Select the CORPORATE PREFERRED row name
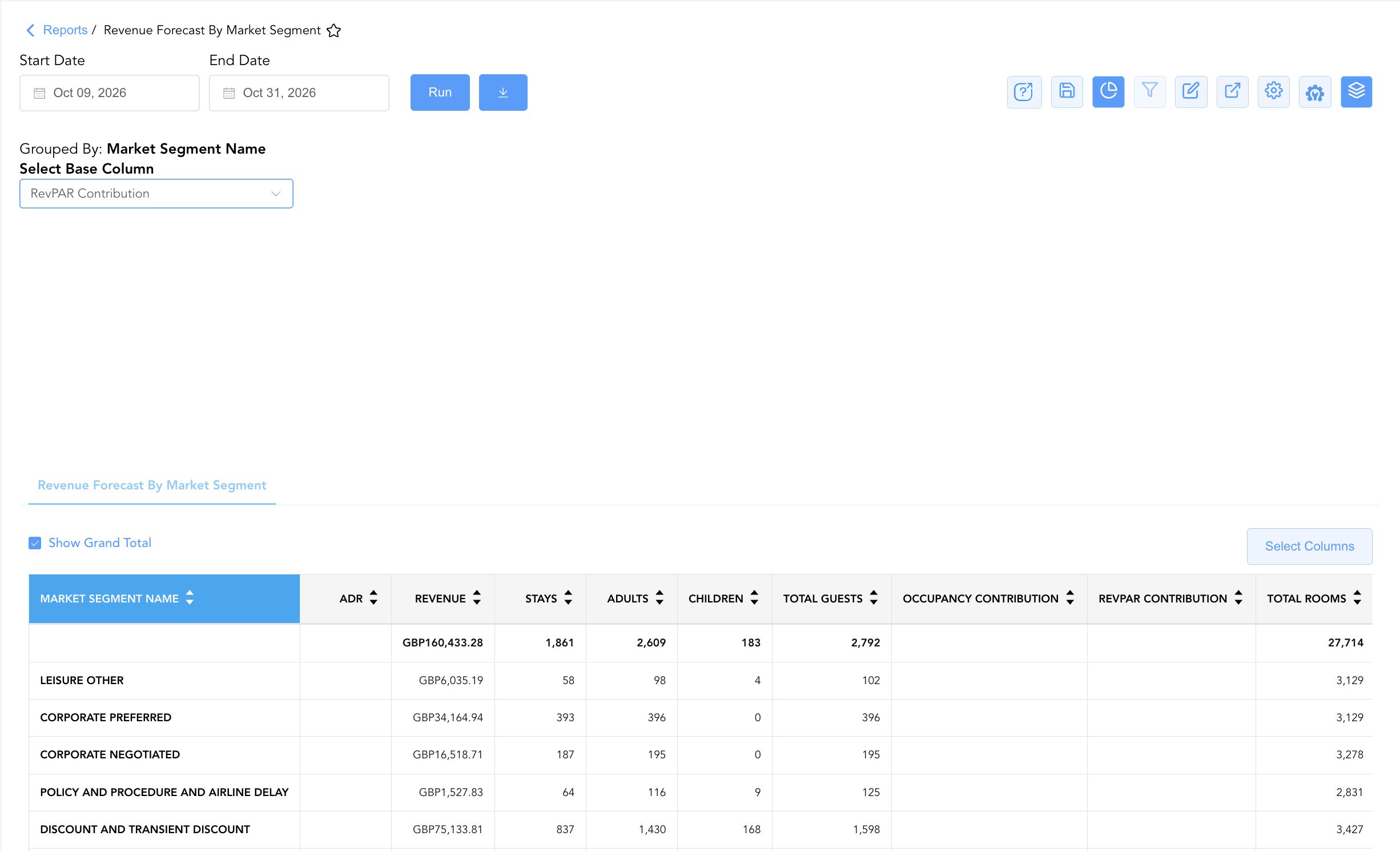The image size is (1400, 852). tap(106, 717)
